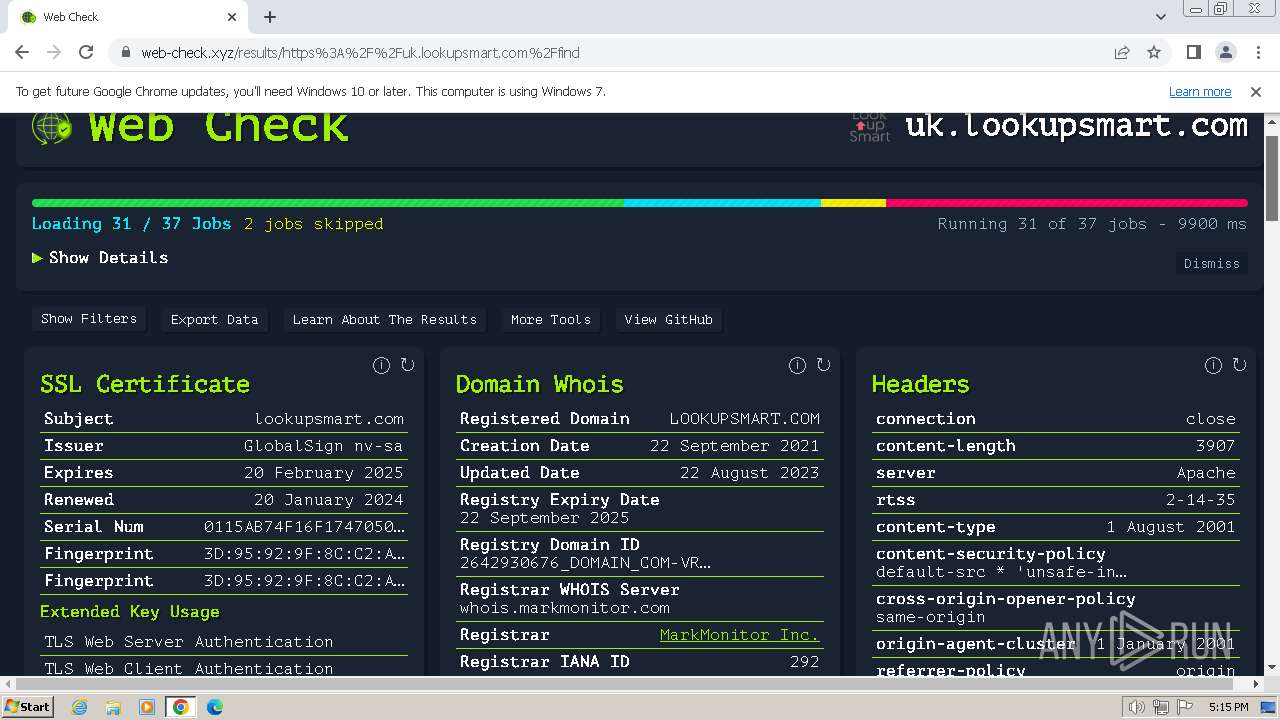Click Domain Whois heading
This screenshot has height=720, width=1280.
540,384
